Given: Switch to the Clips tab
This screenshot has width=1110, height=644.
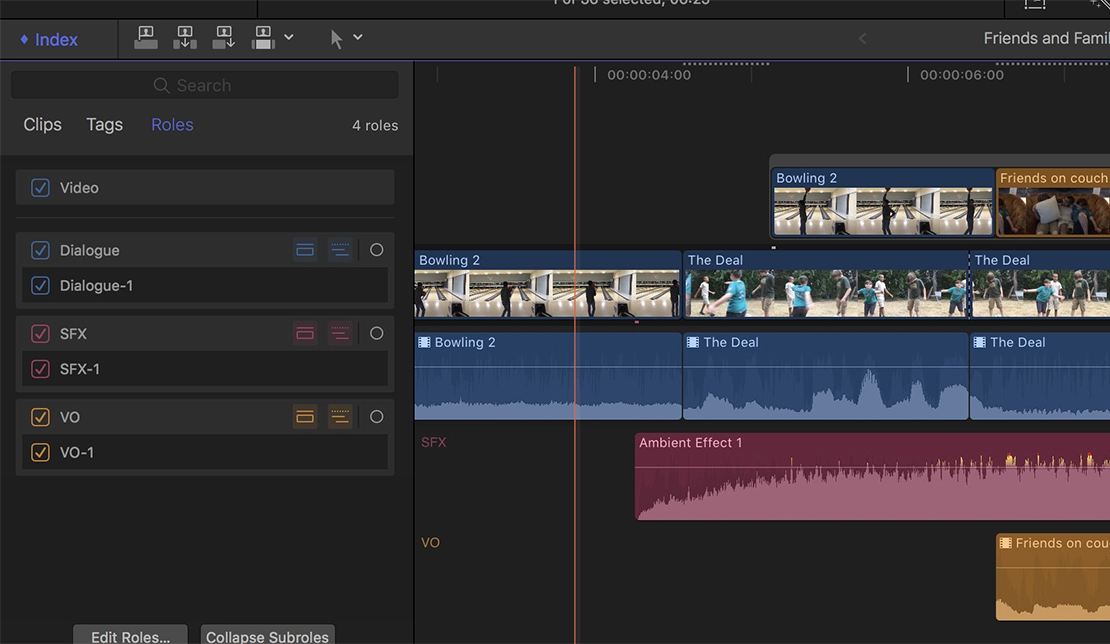Looking at the screenshot, I should (x=42, y=124).
